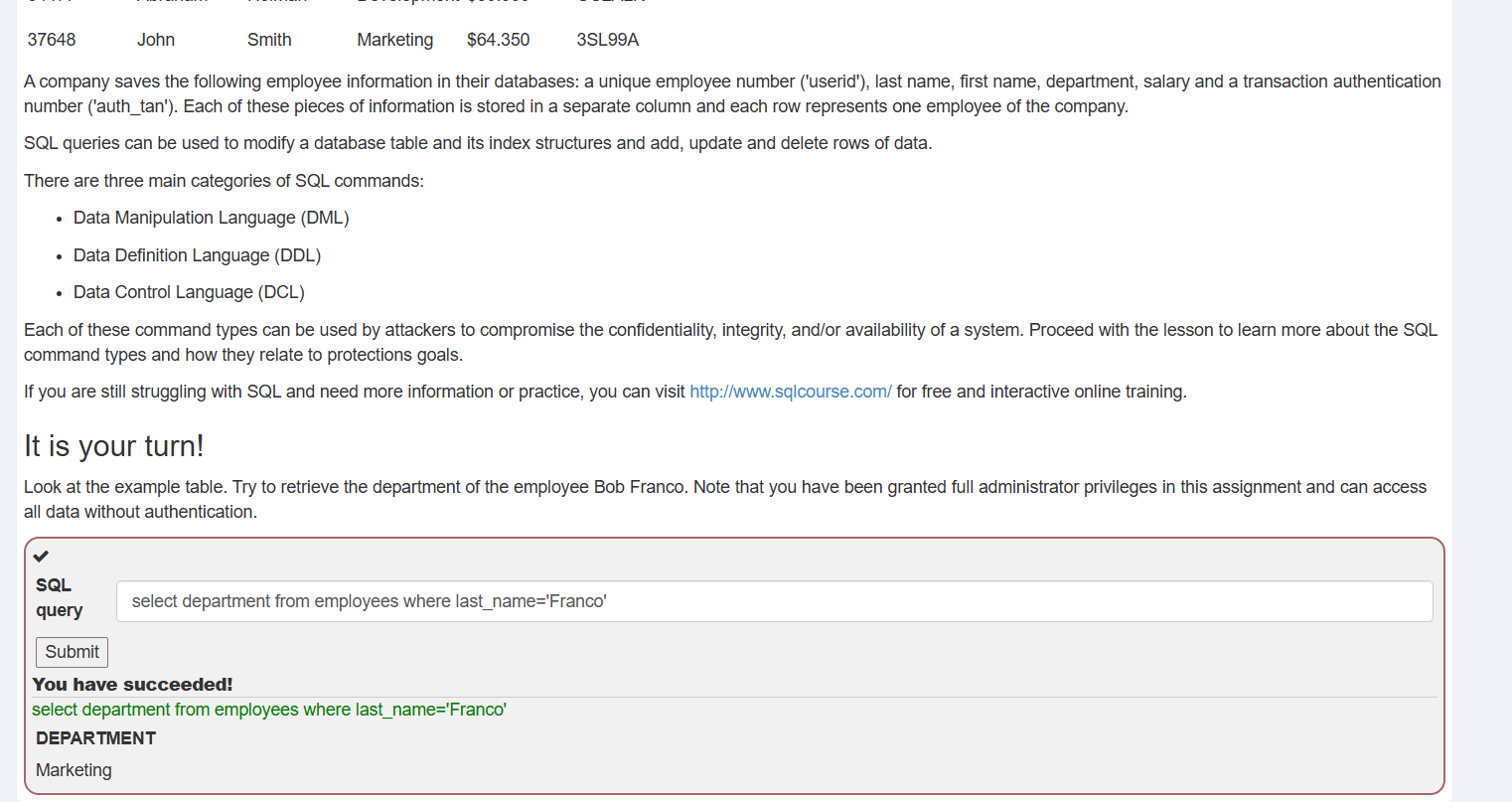Focus the SQL query input field

(x=774, y=601)
